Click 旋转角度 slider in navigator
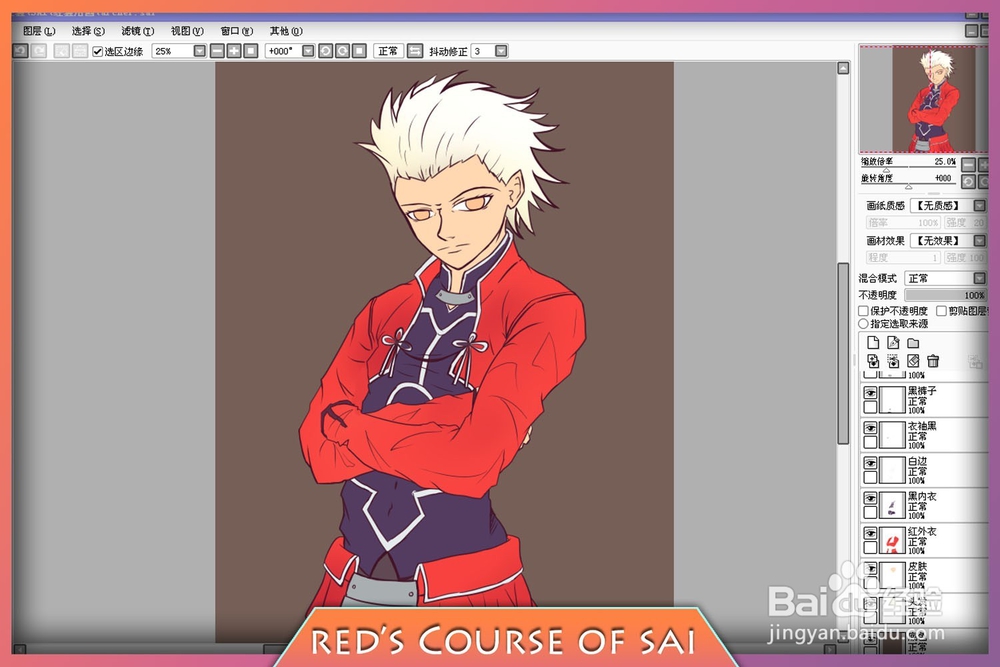 click(909, 184)
